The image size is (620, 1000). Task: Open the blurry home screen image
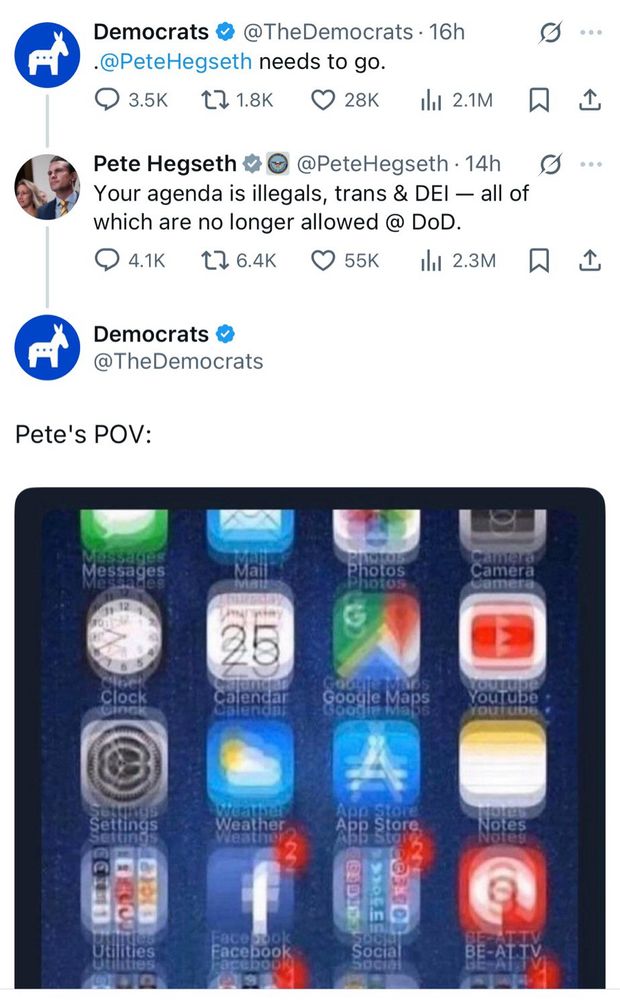coord(310,739)
